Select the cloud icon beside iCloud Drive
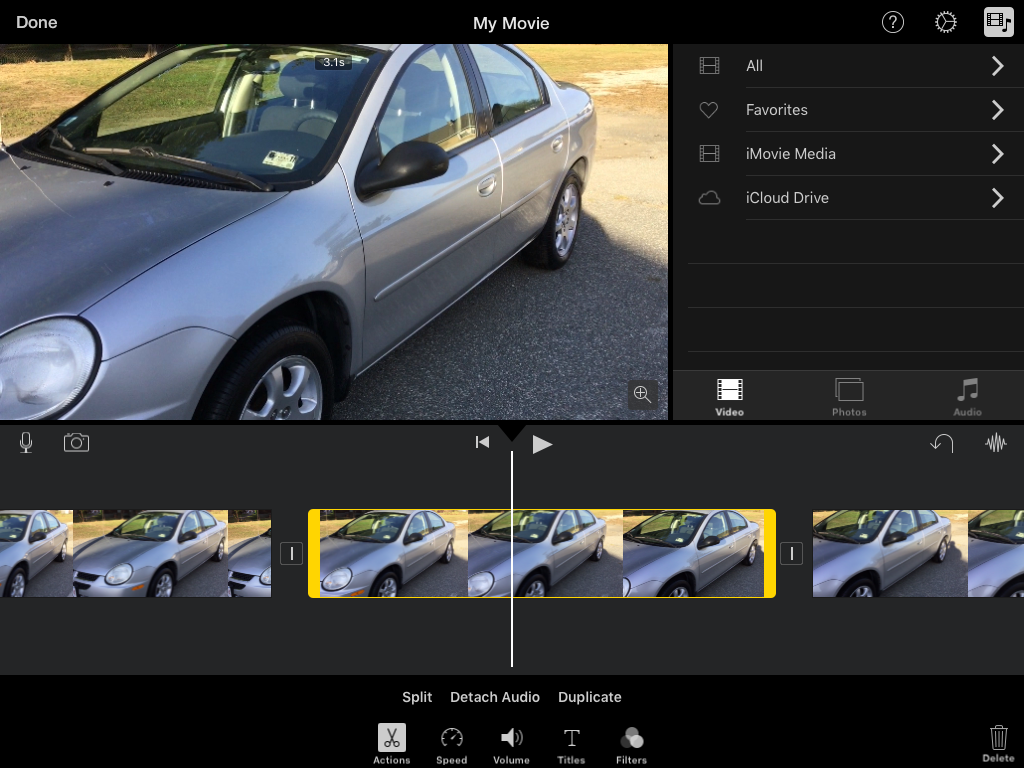This screenshot has height=768, width=1024. (709, 197)
